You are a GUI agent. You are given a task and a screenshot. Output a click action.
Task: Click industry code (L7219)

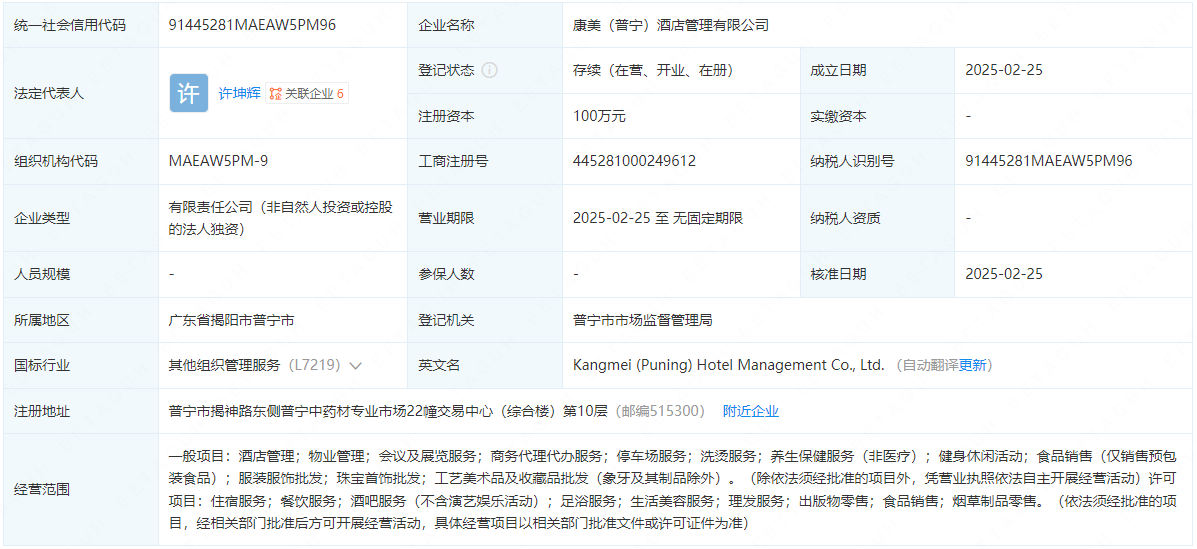315,365
